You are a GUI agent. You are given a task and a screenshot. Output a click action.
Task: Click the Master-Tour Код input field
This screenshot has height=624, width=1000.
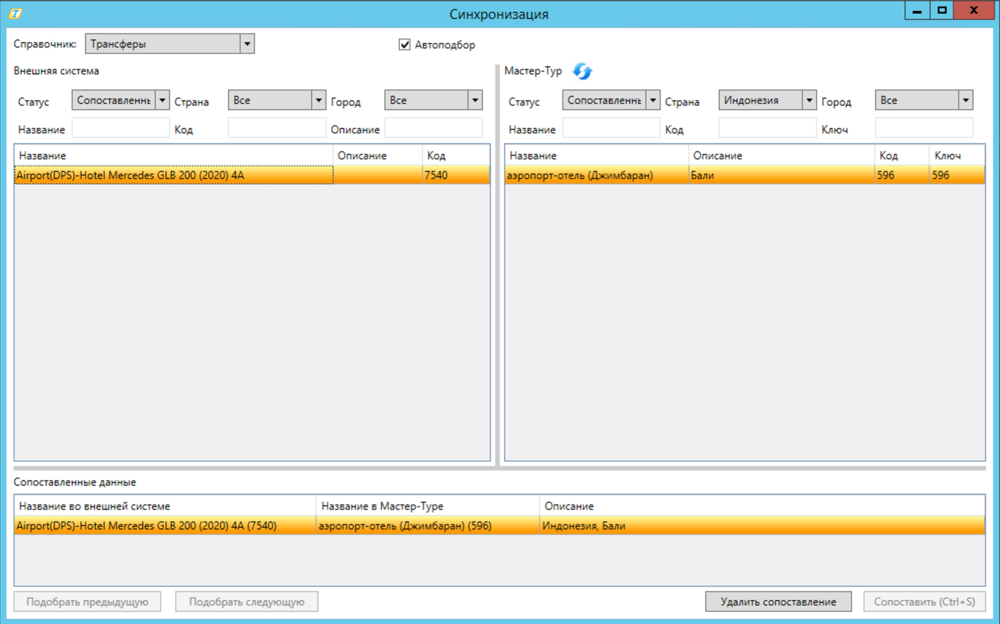(x=767, y=129)
